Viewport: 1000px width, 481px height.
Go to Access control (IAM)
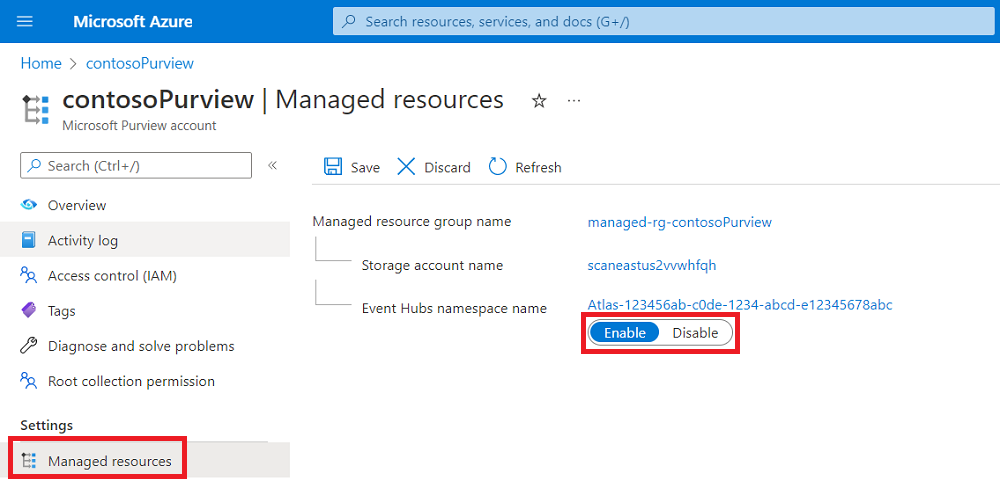[x=112, y=275]
